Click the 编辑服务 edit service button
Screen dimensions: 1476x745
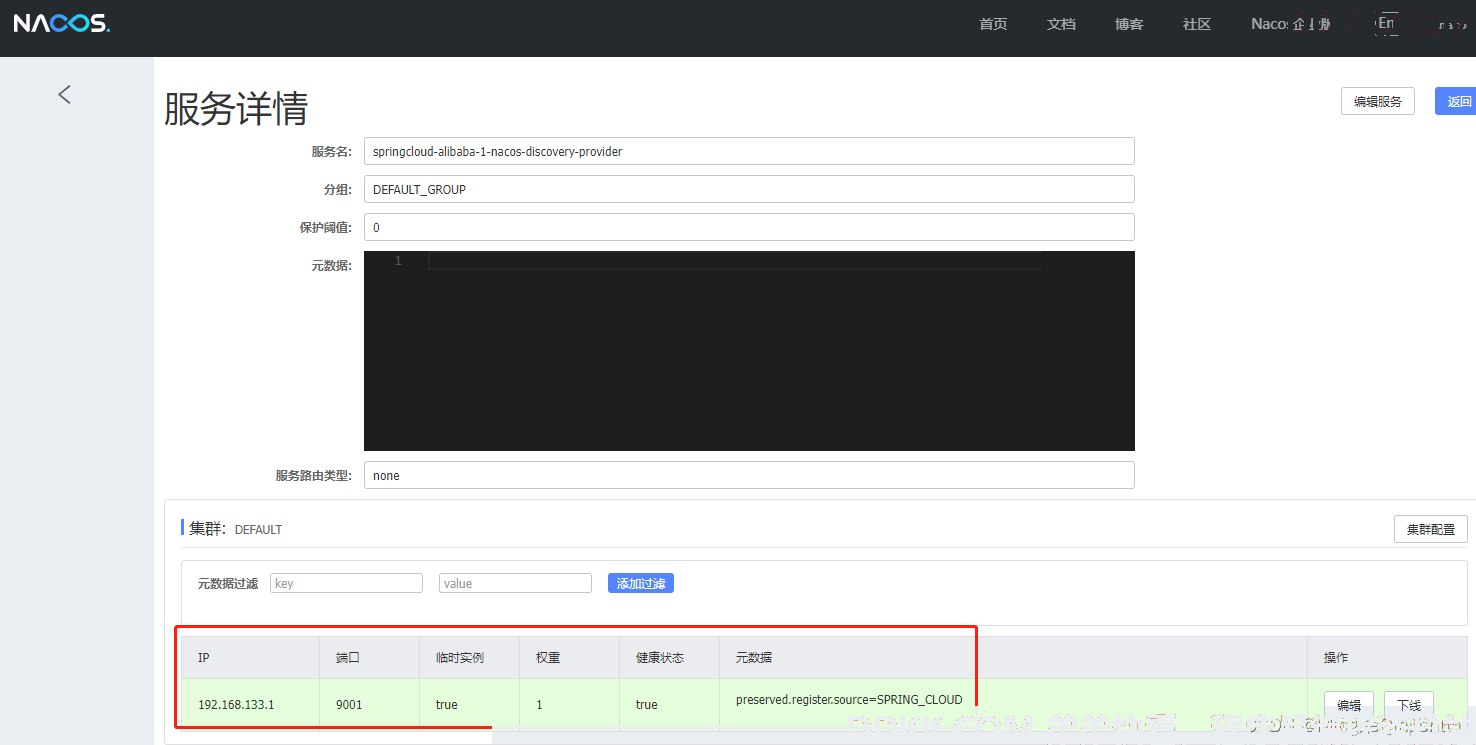[1377, 101]
